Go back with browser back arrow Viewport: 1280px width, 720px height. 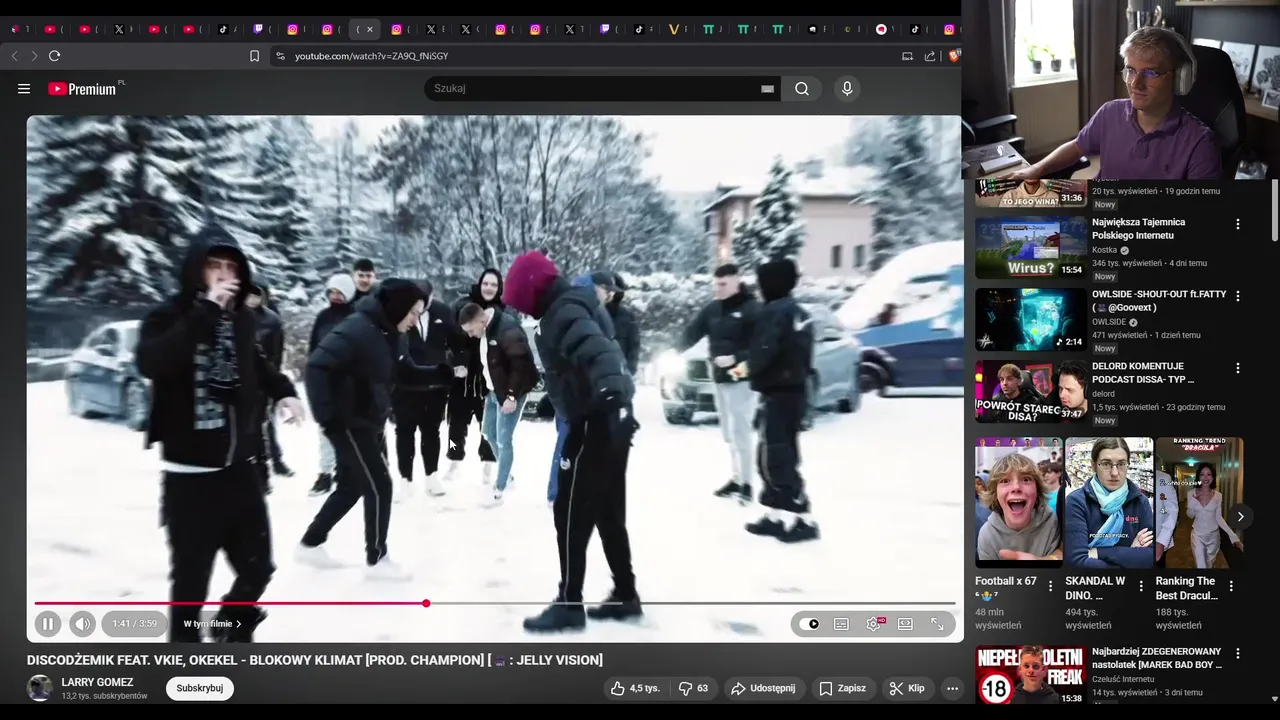[15, 56]
